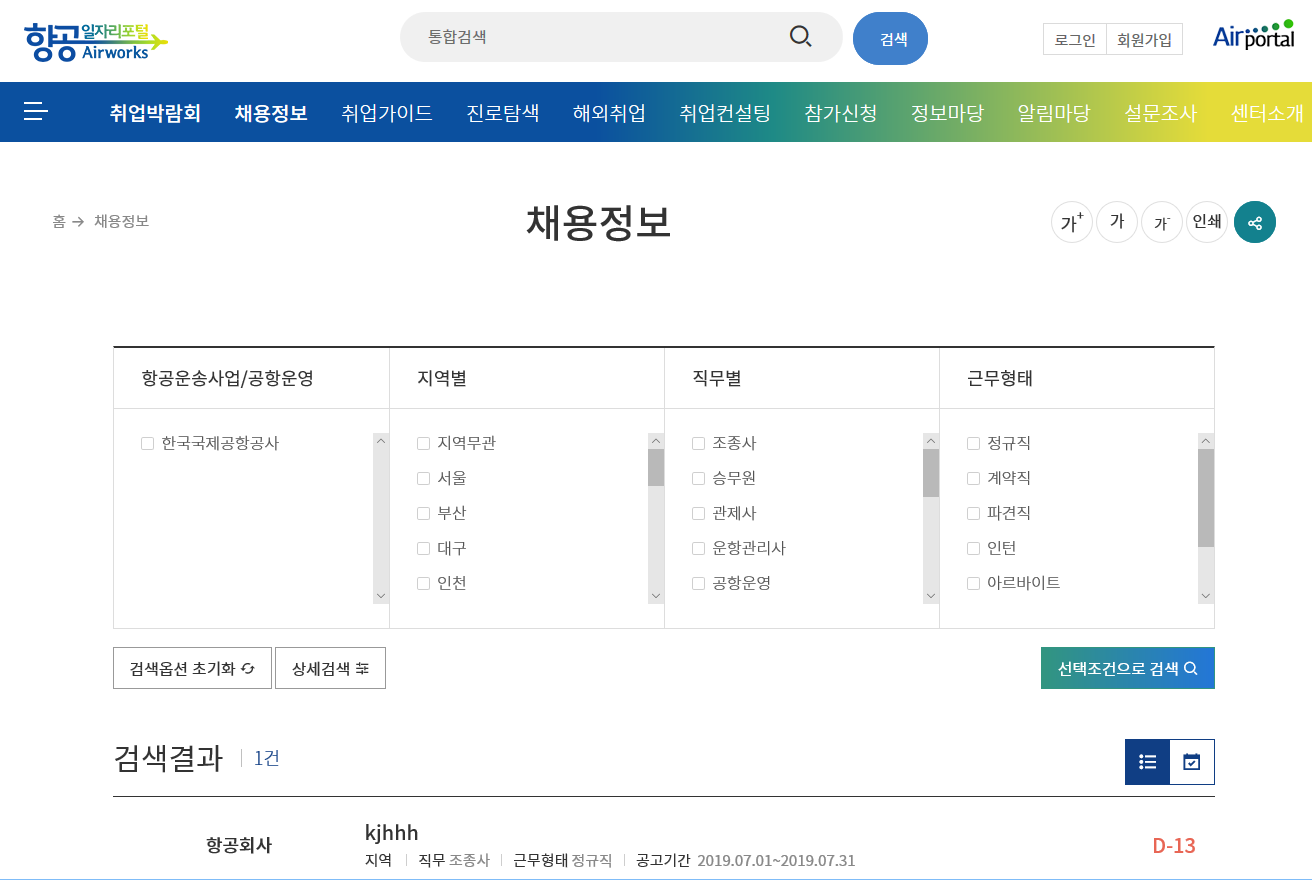Expand 상세검색 advanced search
The image size is (1312, 880).
click(x=330, y=668)
